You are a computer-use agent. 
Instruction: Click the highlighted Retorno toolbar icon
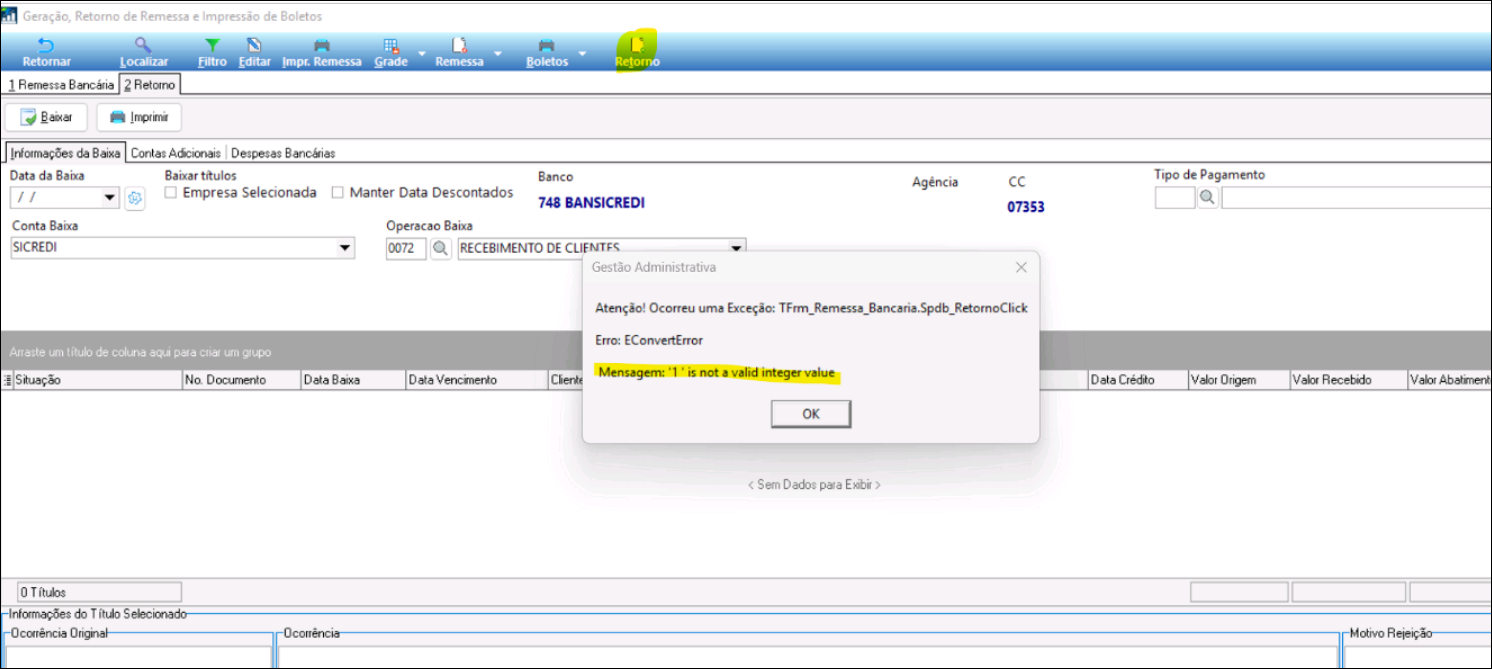(637, 46)
